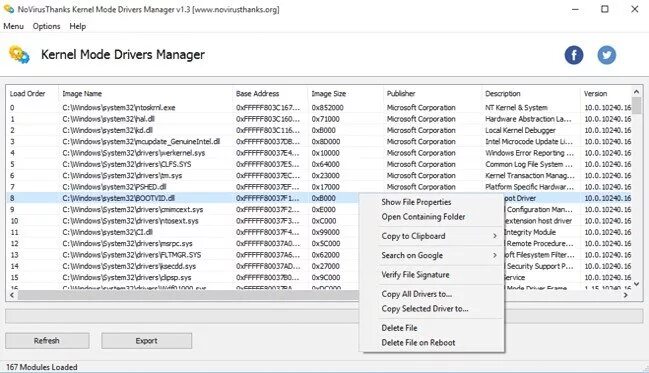Open the Options menu

pos(46,26)
